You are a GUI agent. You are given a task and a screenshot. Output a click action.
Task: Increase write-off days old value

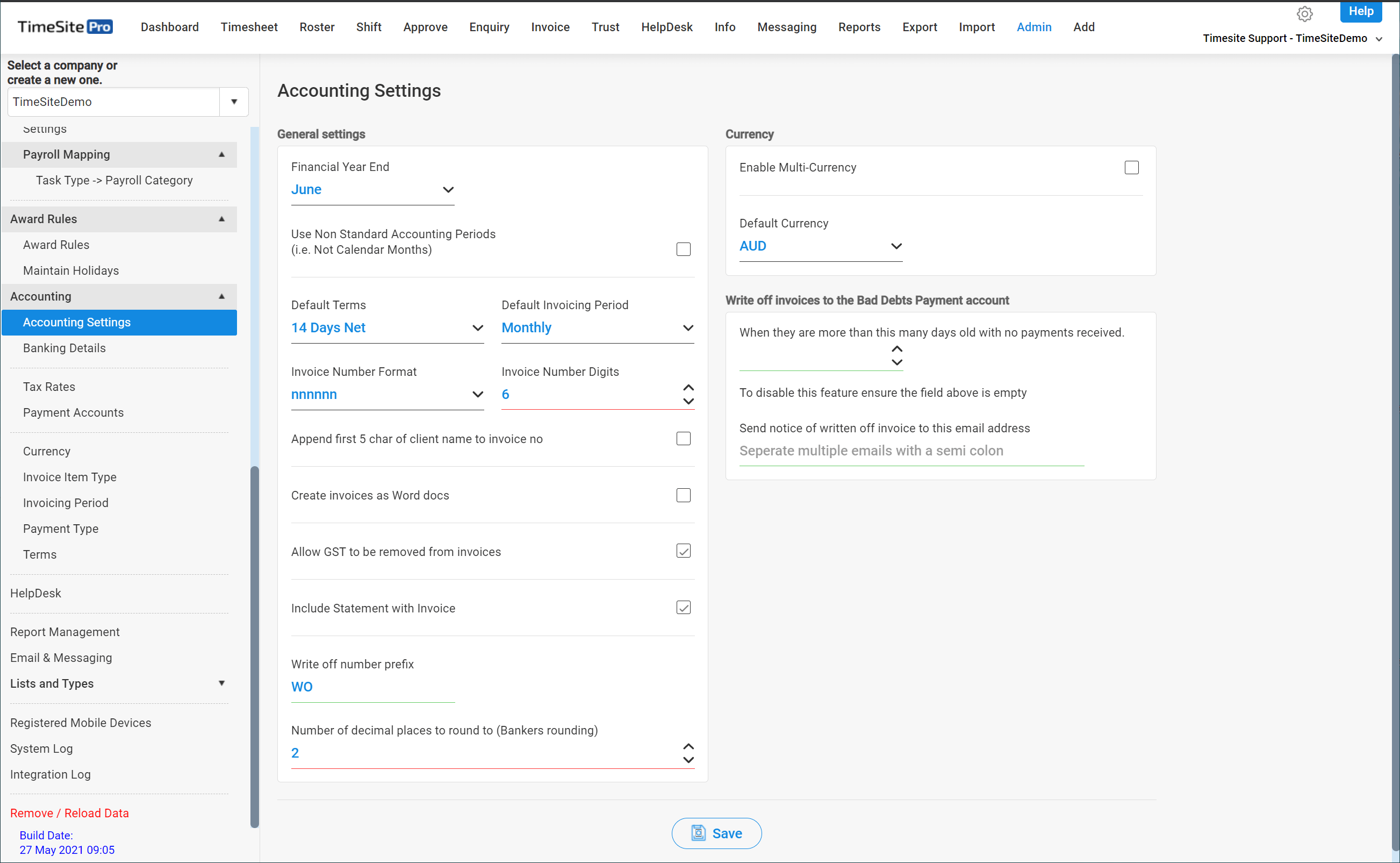(x=897, y=349)
